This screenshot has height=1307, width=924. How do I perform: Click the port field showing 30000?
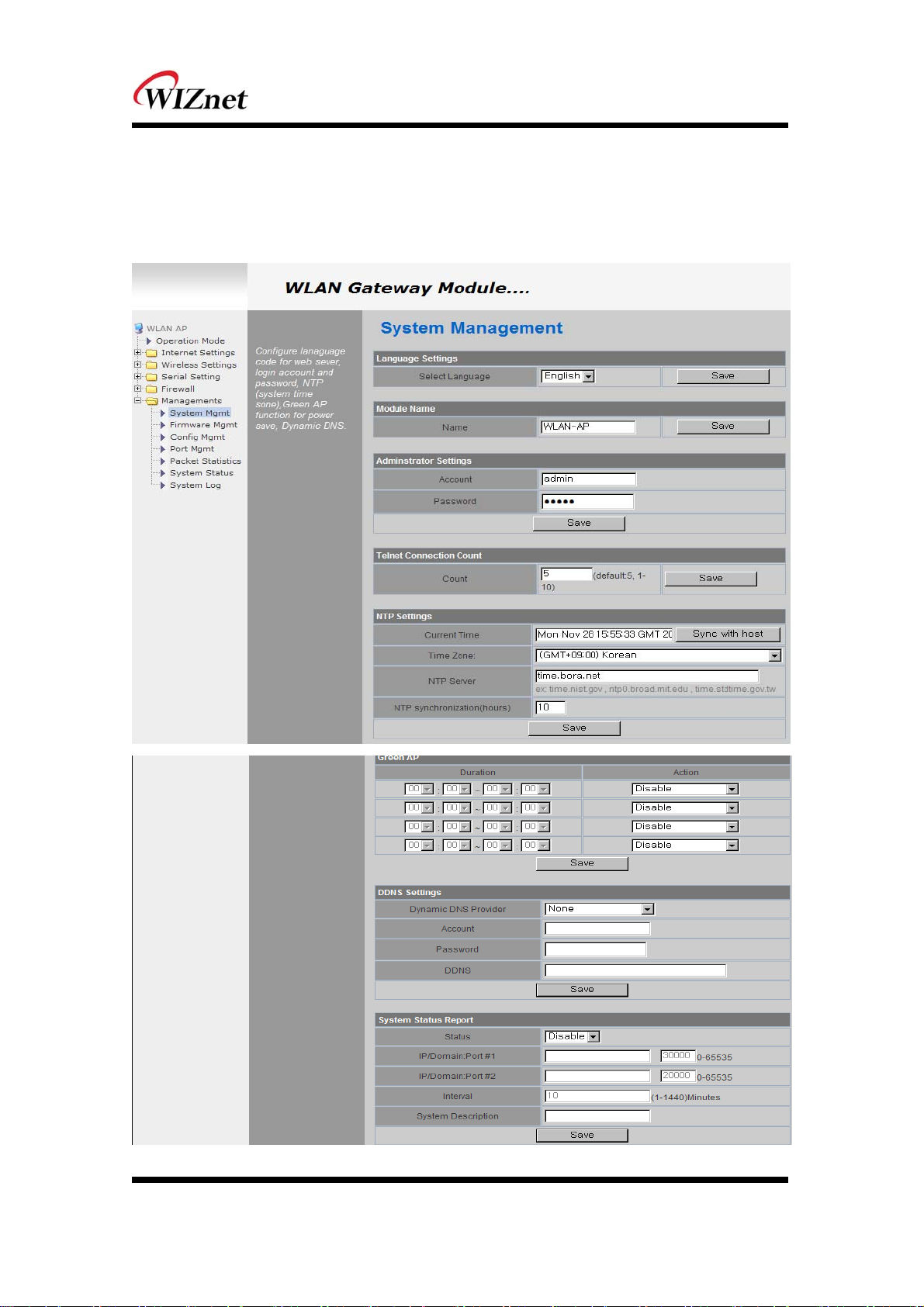click(x=677, y=1056)
